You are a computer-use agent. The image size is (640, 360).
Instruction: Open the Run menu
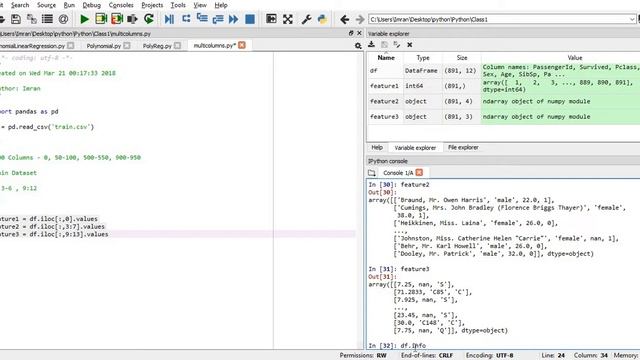pos(69,5)
